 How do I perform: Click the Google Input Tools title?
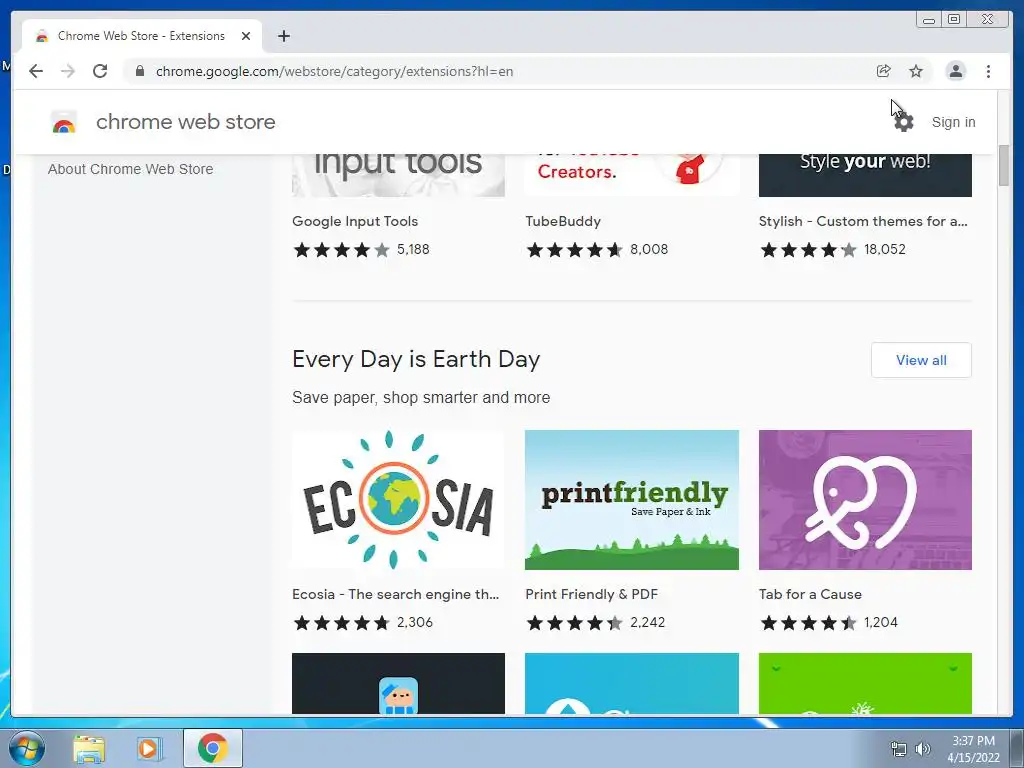coord(355,221)
